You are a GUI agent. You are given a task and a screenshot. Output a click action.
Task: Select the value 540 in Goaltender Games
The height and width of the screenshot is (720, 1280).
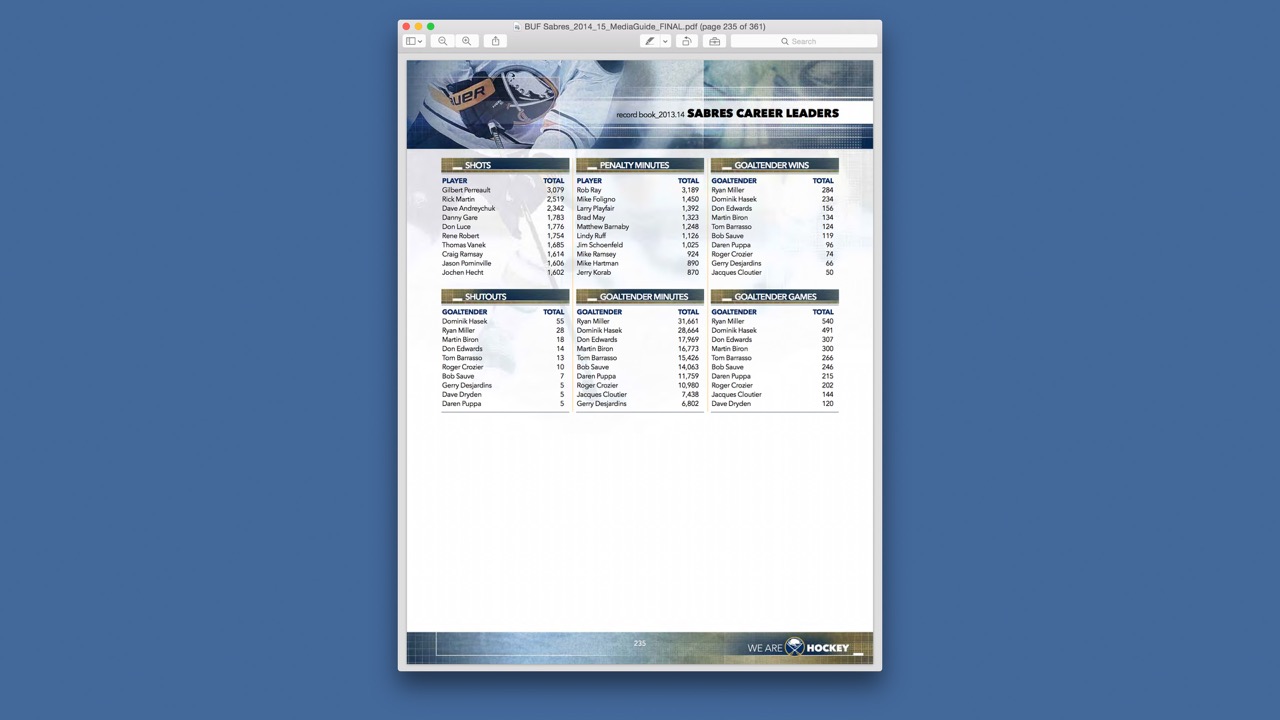pos(827,321)
